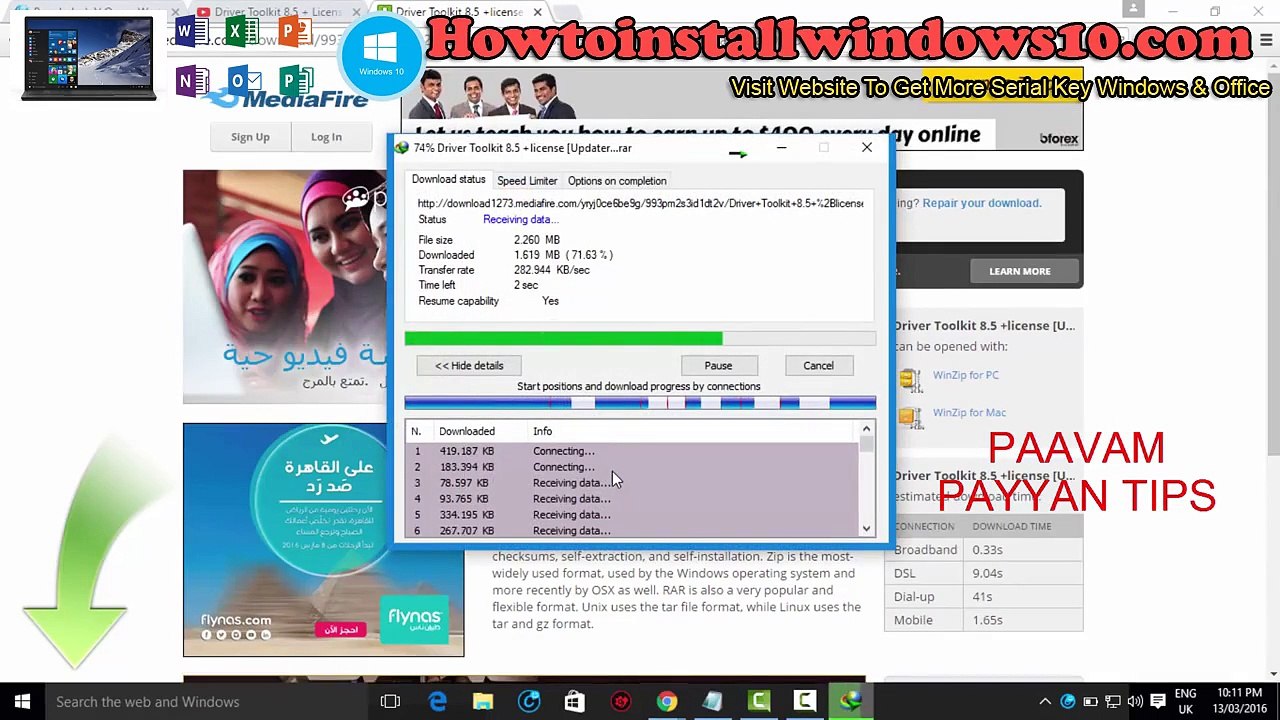Check the battery status tray icon
1280x720 pixels.
1090,702
